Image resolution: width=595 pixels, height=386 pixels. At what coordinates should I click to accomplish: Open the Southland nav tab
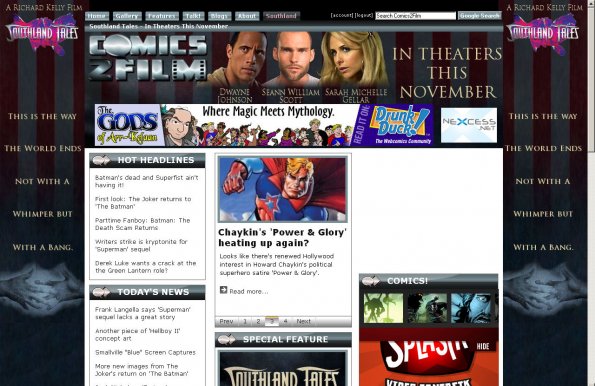coord(281,16)
